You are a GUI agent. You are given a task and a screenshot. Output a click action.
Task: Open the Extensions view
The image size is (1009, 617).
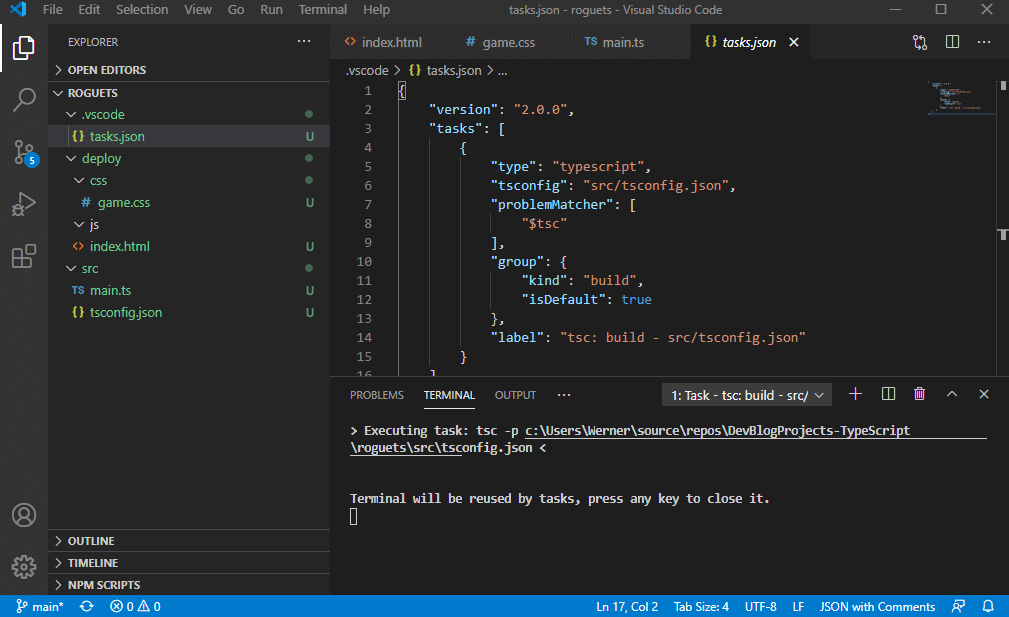click(23, 254)
